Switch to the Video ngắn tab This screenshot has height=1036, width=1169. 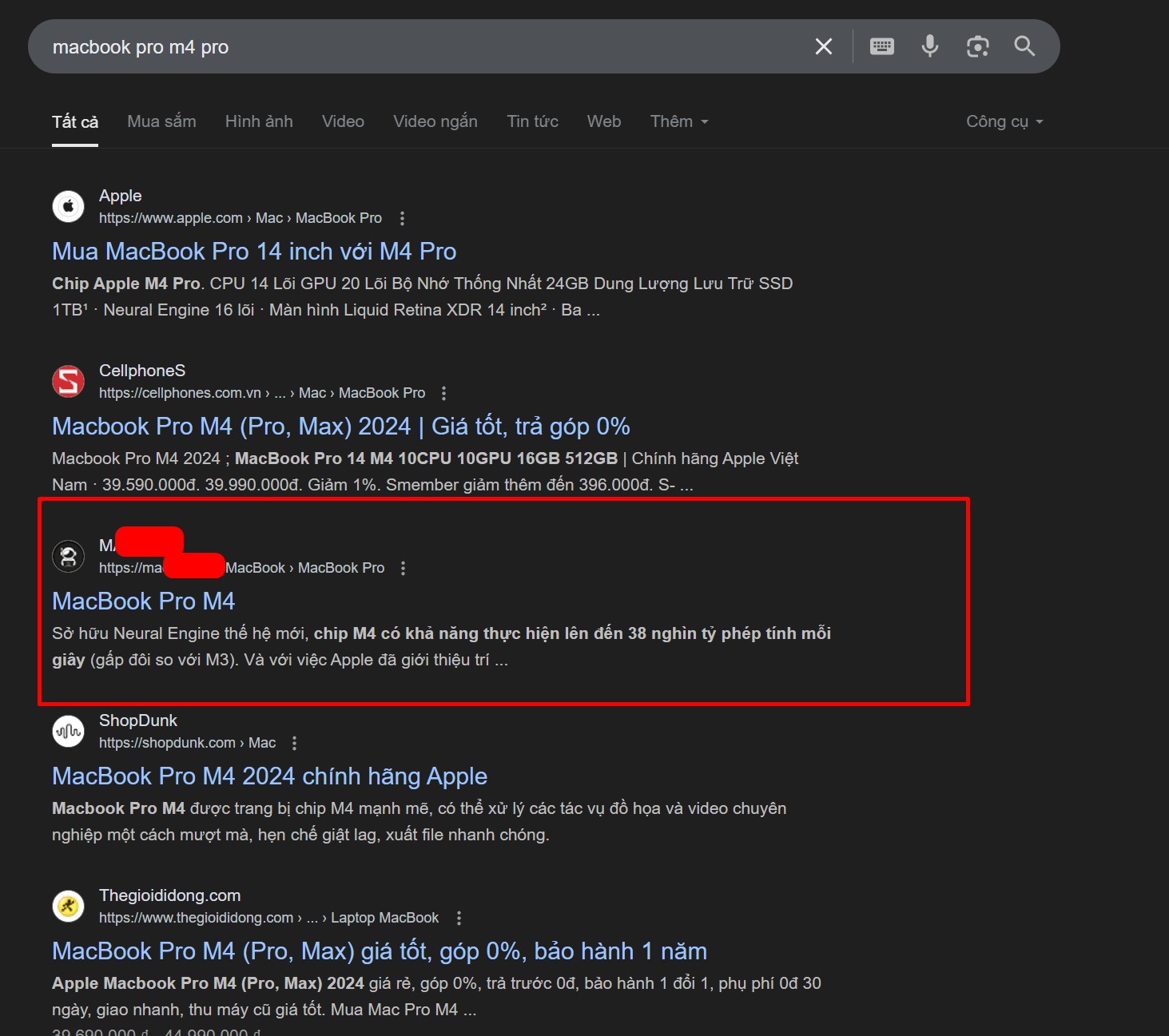click(435, 121)
